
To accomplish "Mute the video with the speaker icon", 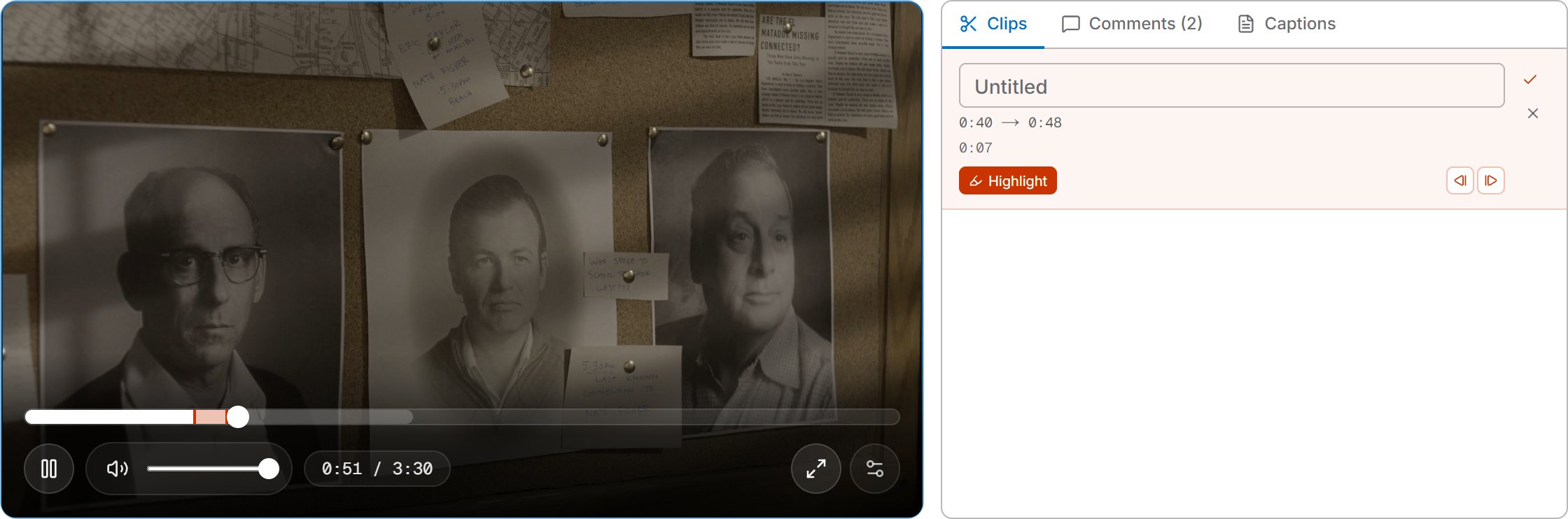I will click(x=117, y=469).
